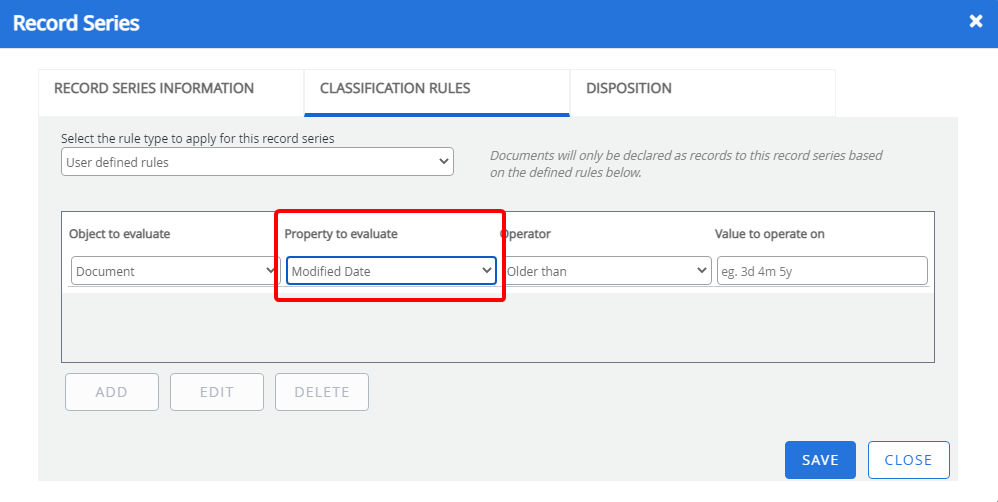Click the Value to operate on label

click(769, 234)
